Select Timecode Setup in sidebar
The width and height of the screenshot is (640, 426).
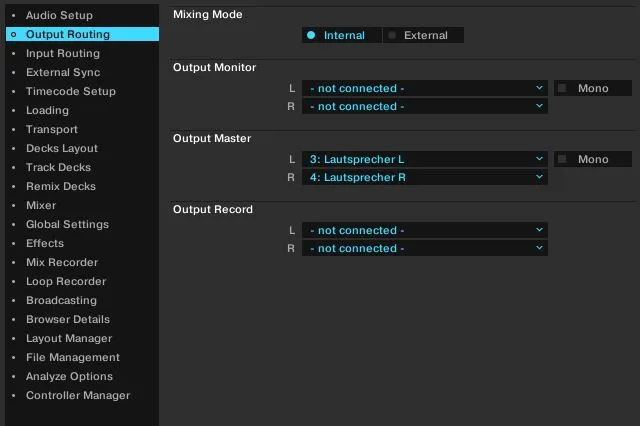tap(70, 91)
